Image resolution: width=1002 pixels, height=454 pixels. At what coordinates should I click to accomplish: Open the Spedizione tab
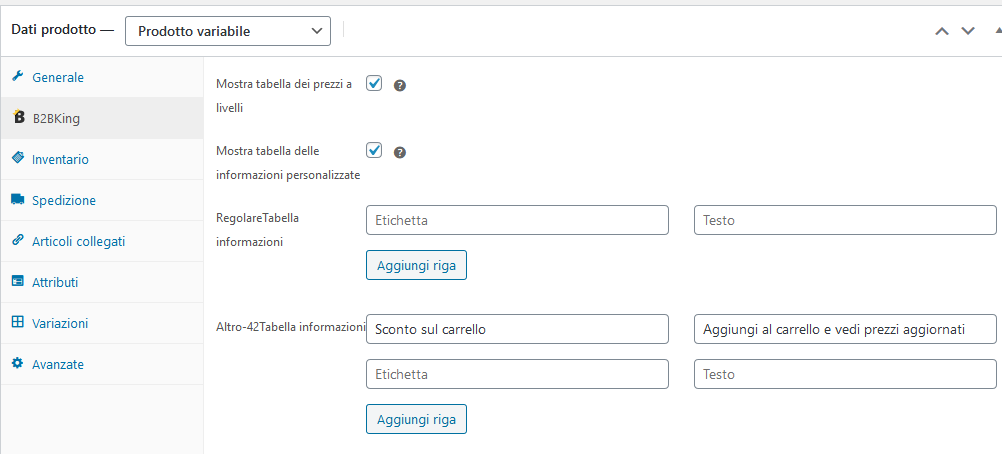[102, 200]
